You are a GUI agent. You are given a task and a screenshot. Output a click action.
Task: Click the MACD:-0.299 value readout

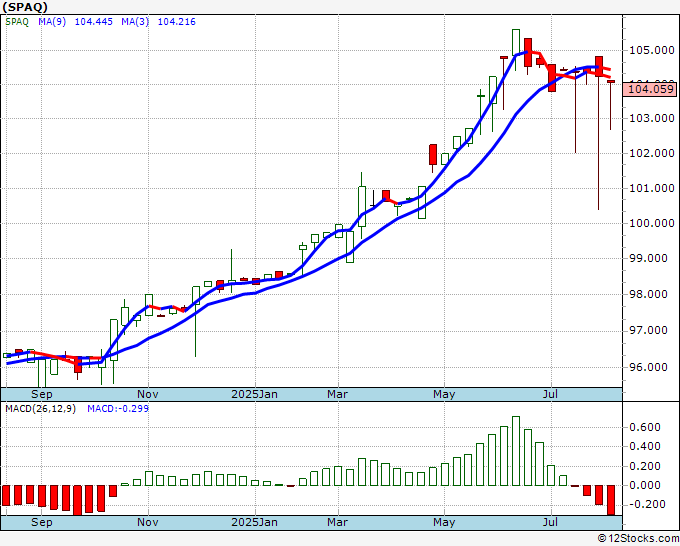(118, 409)
